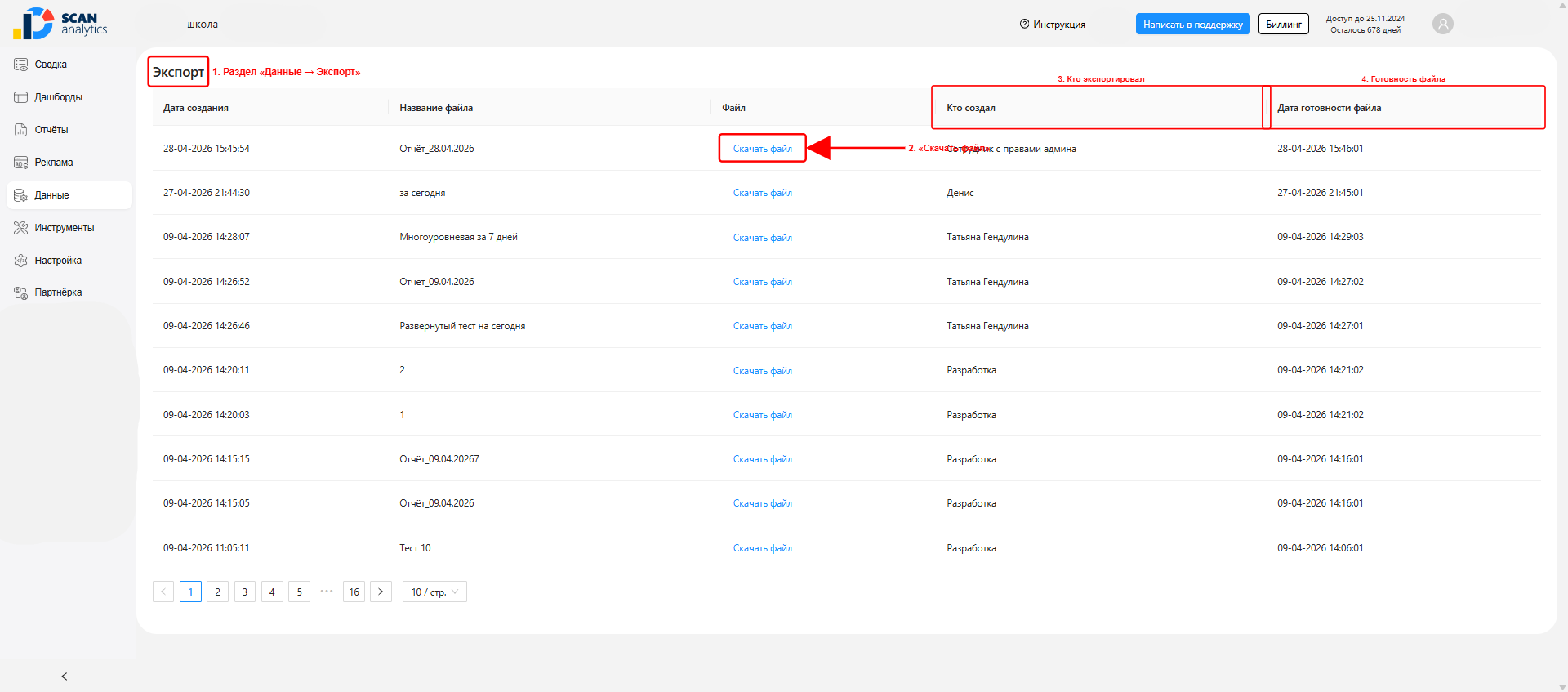Image resolution: width=1568 pixels, height=692 pixels.
Task: Click the Экспорт page heading
Action: point(178,72)
